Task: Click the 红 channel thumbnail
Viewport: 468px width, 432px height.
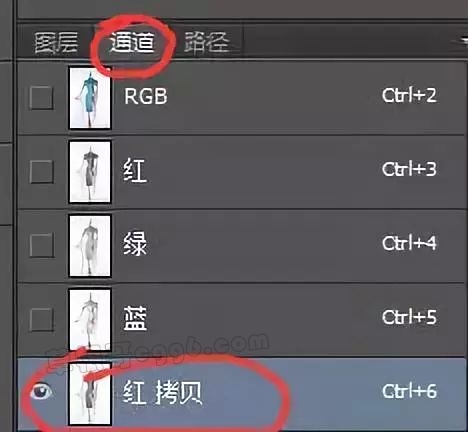Action: pos(90,171)
